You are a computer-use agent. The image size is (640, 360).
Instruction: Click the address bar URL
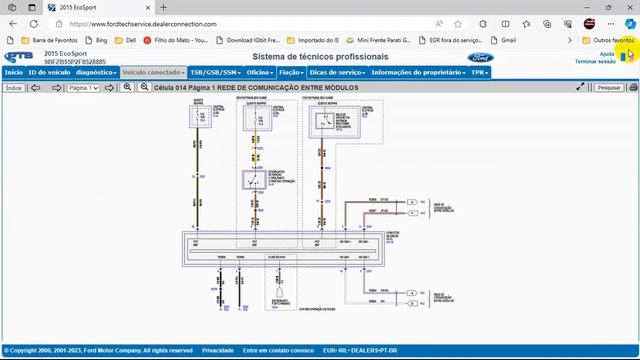pos(143,24)
